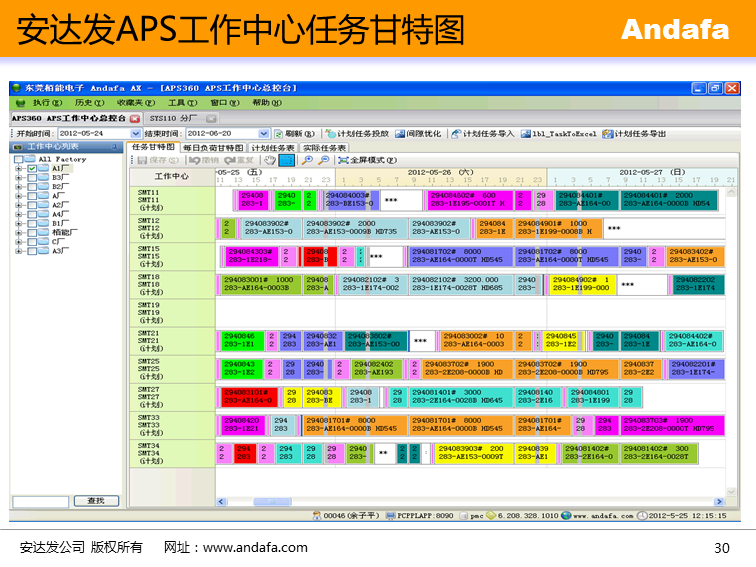The height and width of the screenshot is (567, 756).
Task: Tick the All Factory checkbox
Action: tap(18, 160)
